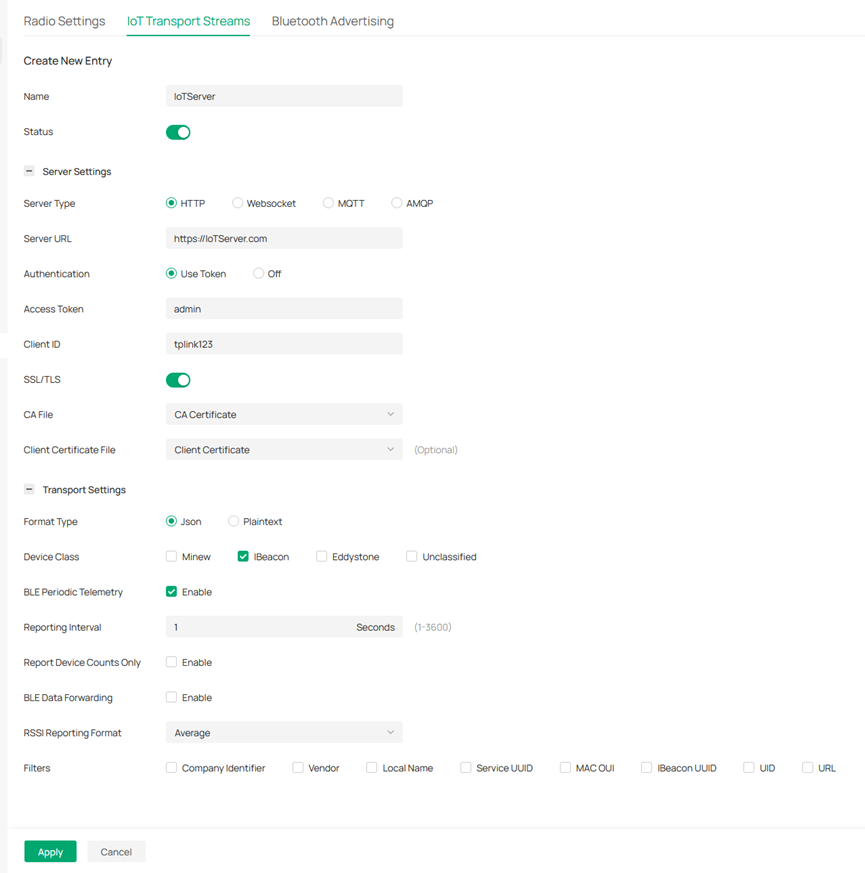Open the Client Certificate File dropdown
The image size is (865, 873).
click(284, 449)
